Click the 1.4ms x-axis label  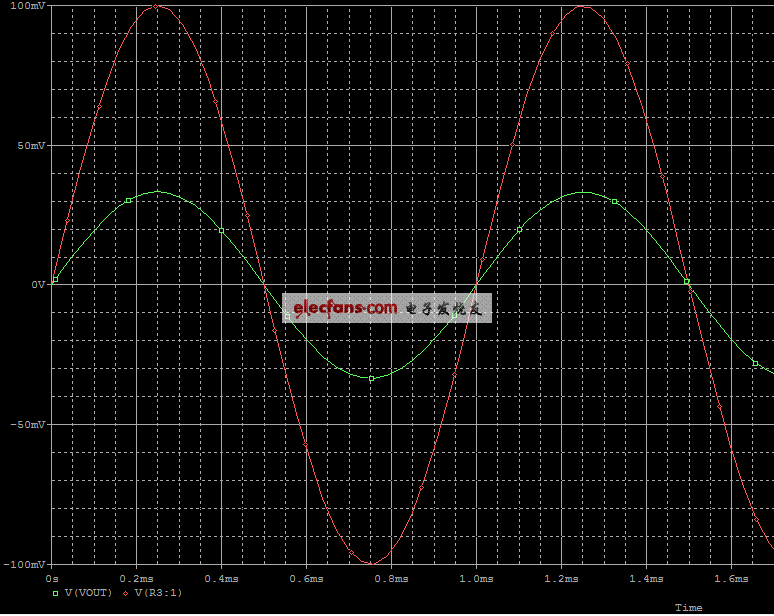(x=646, y=578)
